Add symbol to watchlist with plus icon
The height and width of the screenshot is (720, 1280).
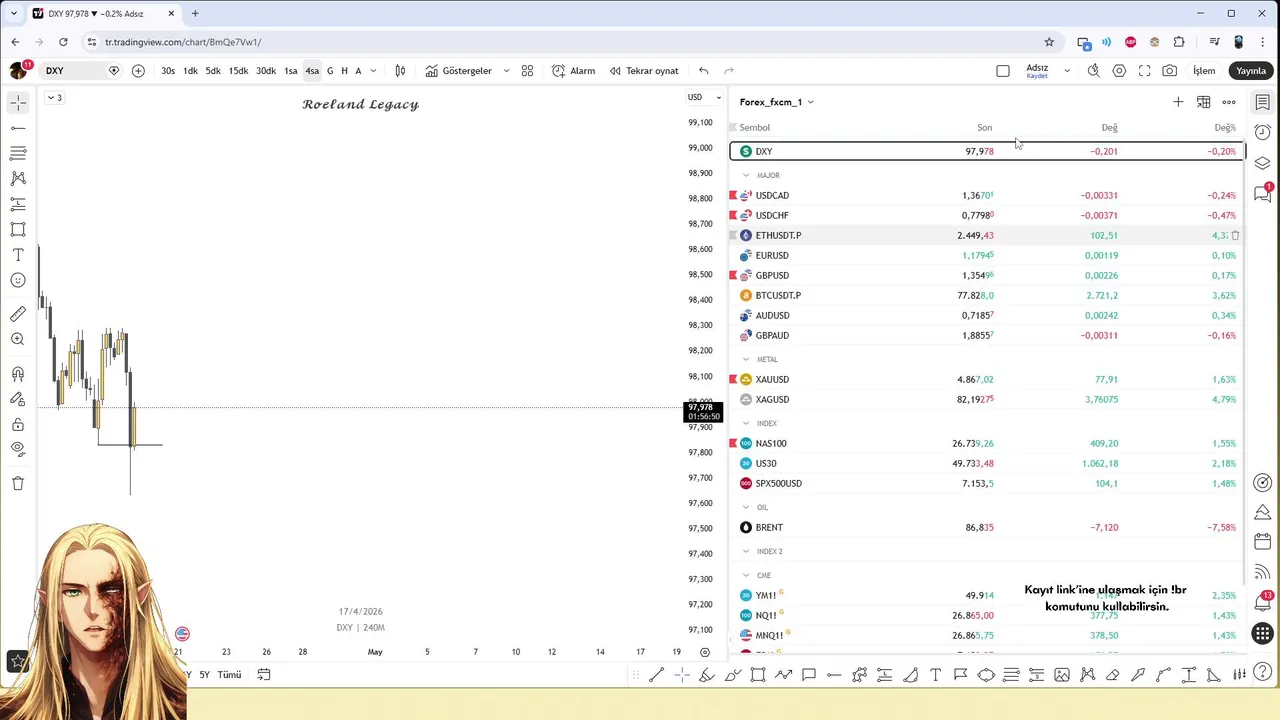coord(1178,102)
